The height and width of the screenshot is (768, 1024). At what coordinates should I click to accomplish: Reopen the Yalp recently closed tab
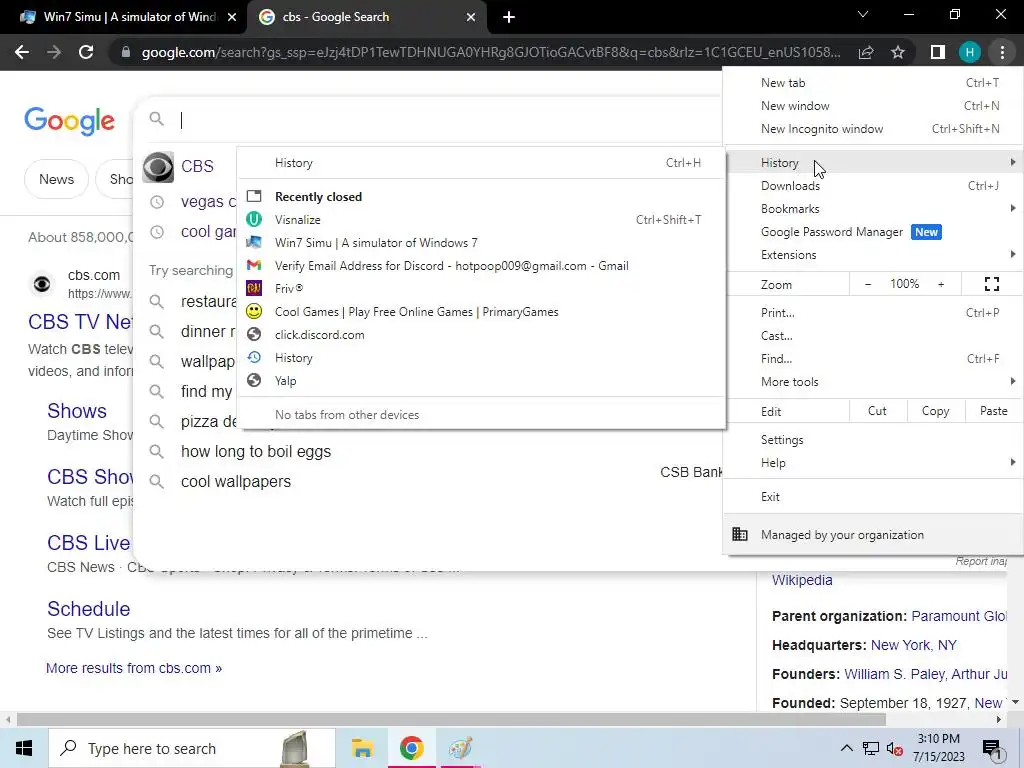coord(481,381)
